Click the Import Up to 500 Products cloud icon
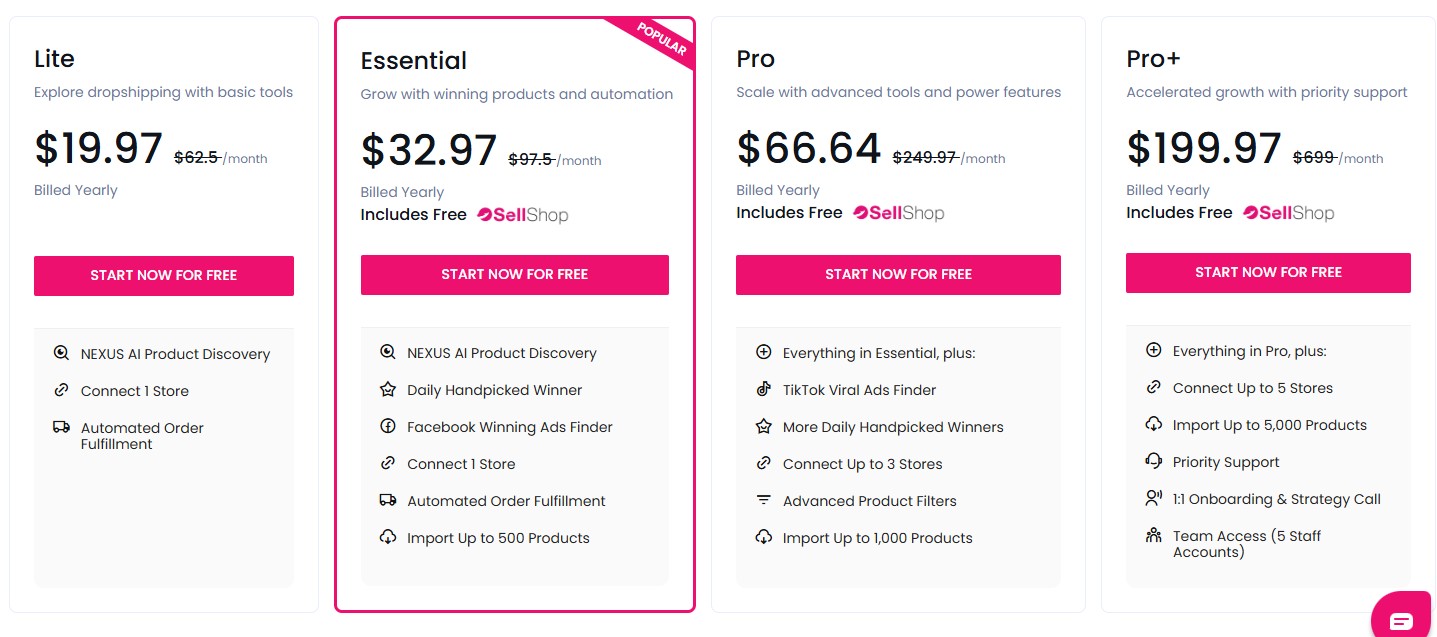 click(x=387, y=537)
